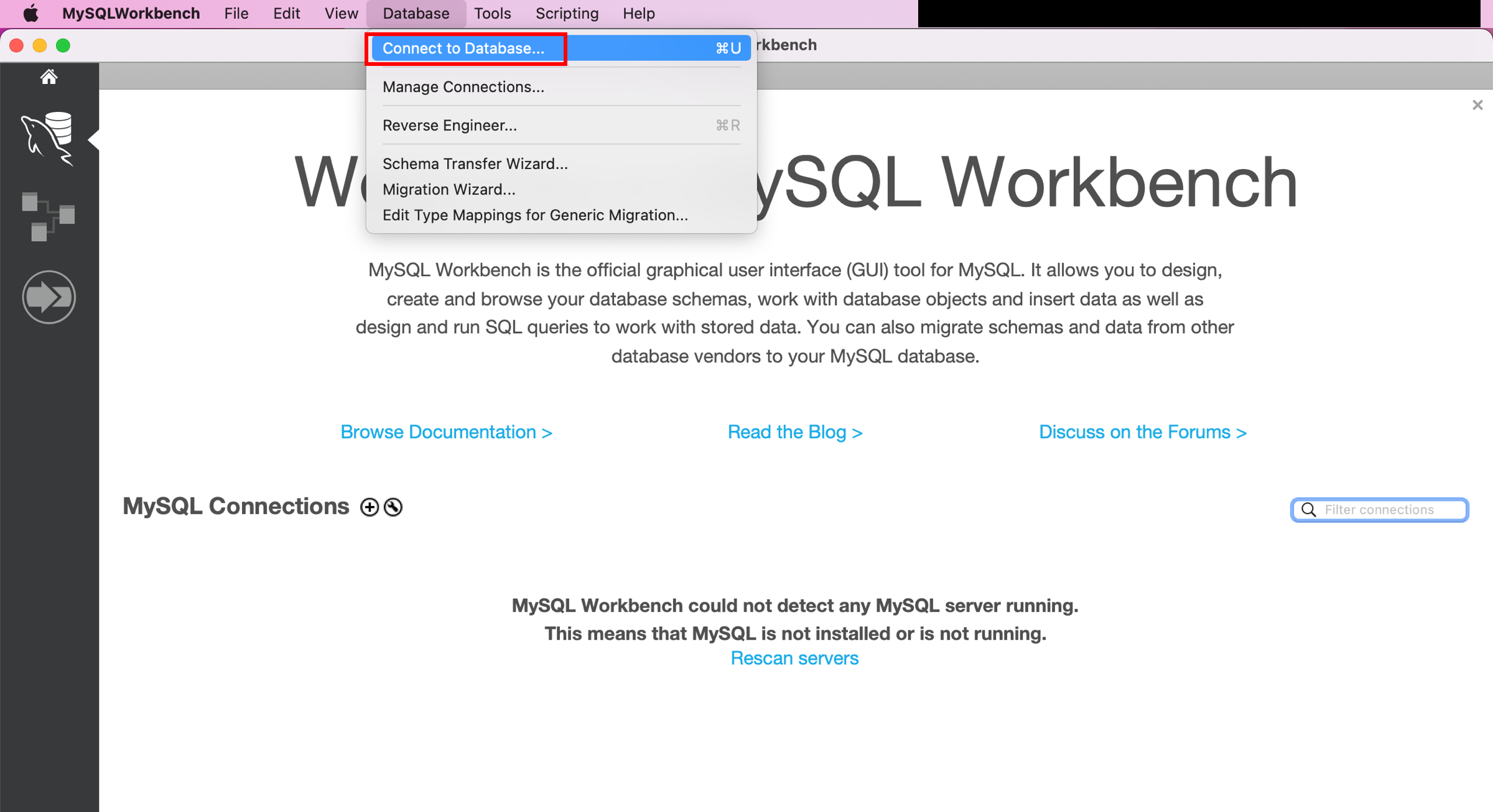Select Migration Wizard menu entry
1493x812 pixels.
click(x=448, y=189)
